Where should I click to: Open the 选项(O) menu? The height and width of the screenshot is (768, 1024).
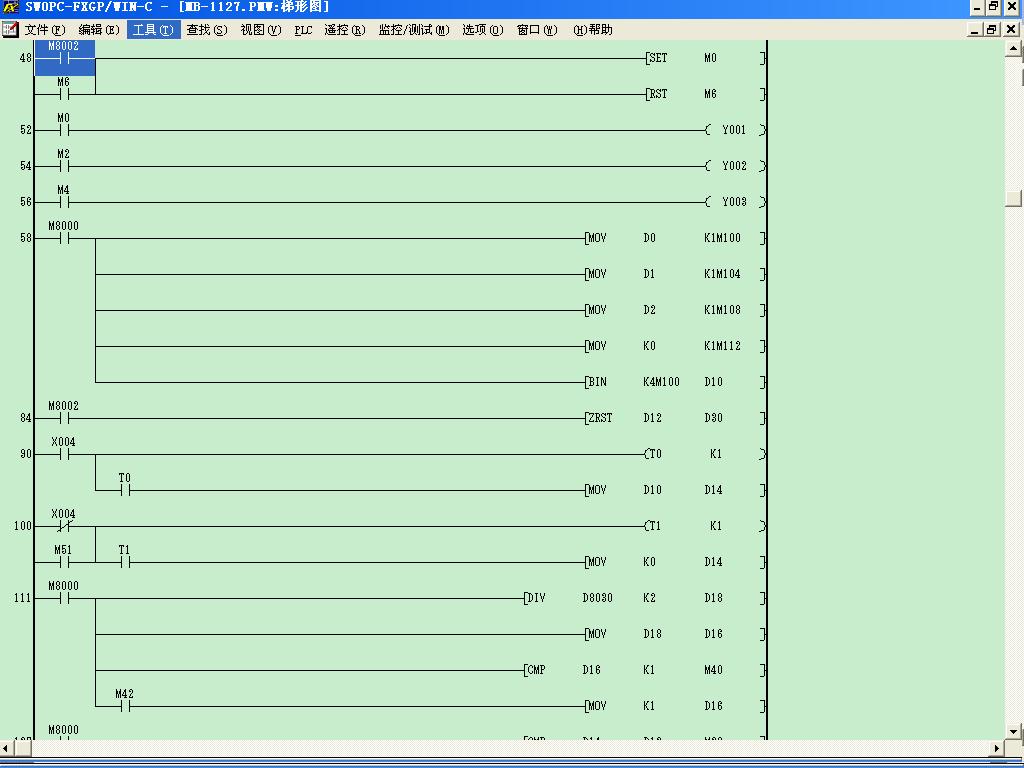tap(483, 30)
